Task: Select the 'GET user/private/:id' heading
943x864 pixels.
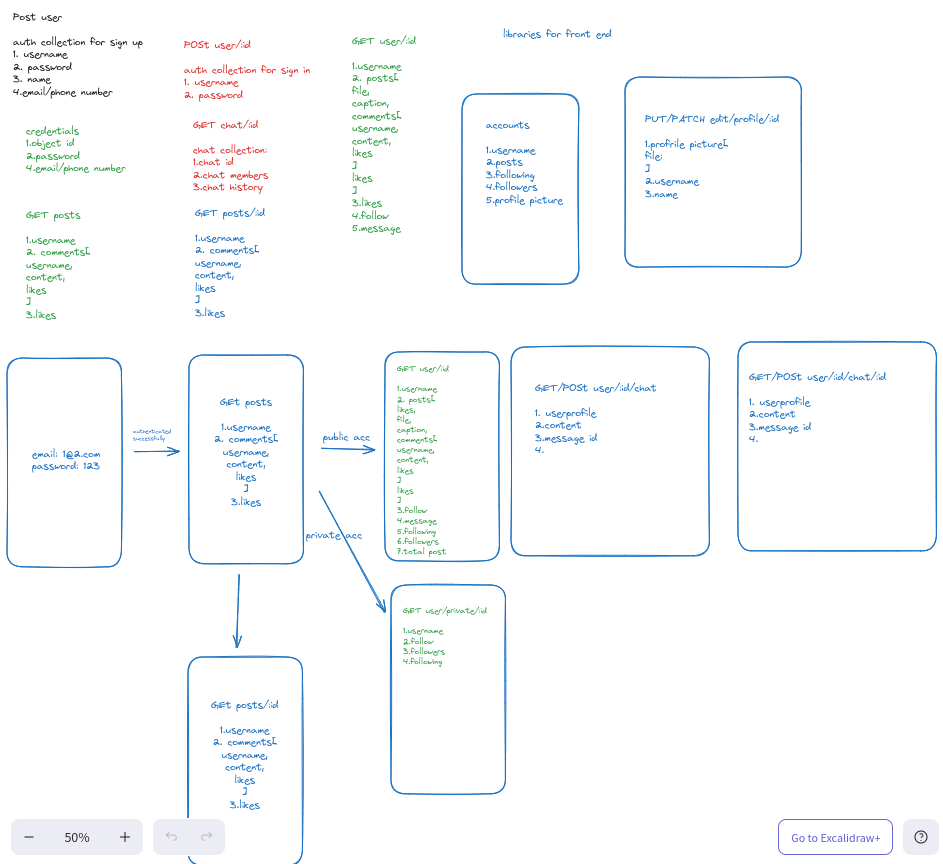Action: pyautogui.click(x=444, y=610)
